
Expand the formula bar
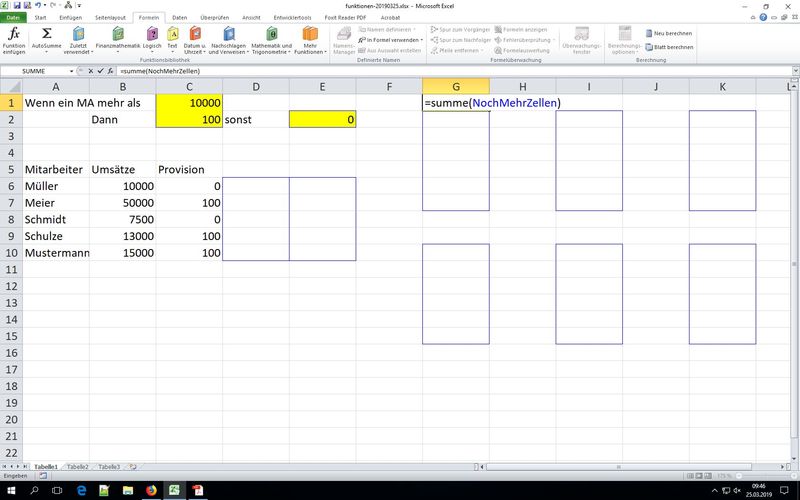tap(795, 71)
